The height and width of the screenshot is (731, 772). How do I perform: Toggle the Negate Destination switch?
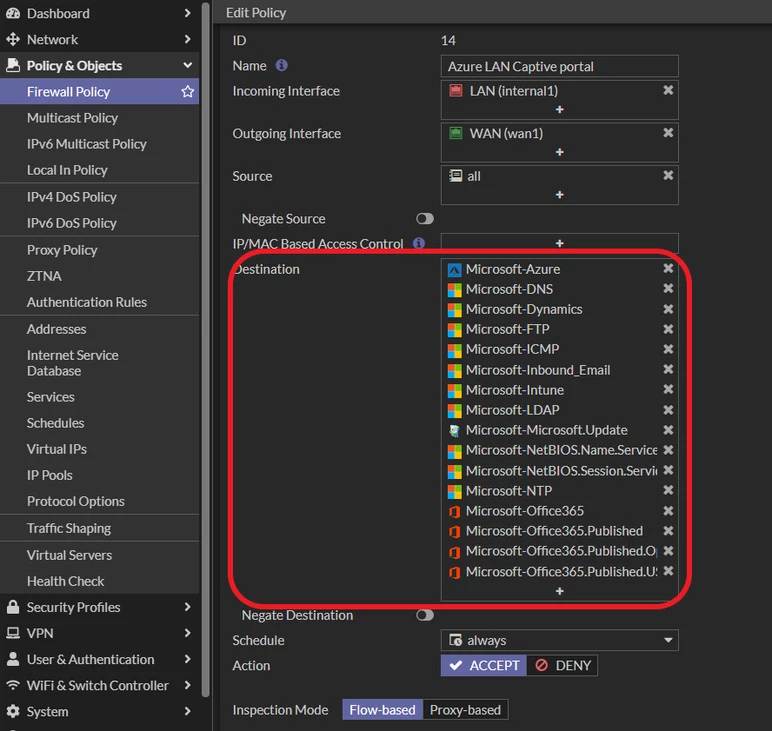(x=425, y=615)
